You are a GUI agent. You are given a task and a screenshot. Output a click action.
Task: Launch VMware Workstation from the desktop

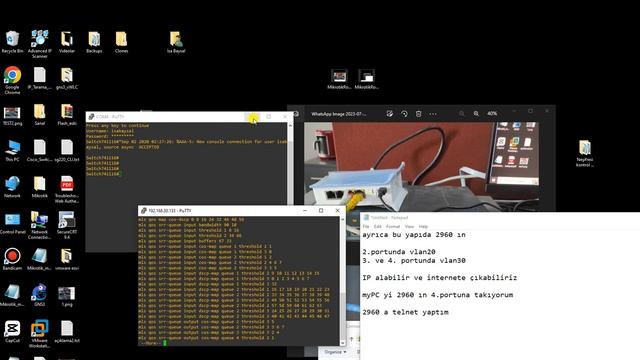coord(40,334)
